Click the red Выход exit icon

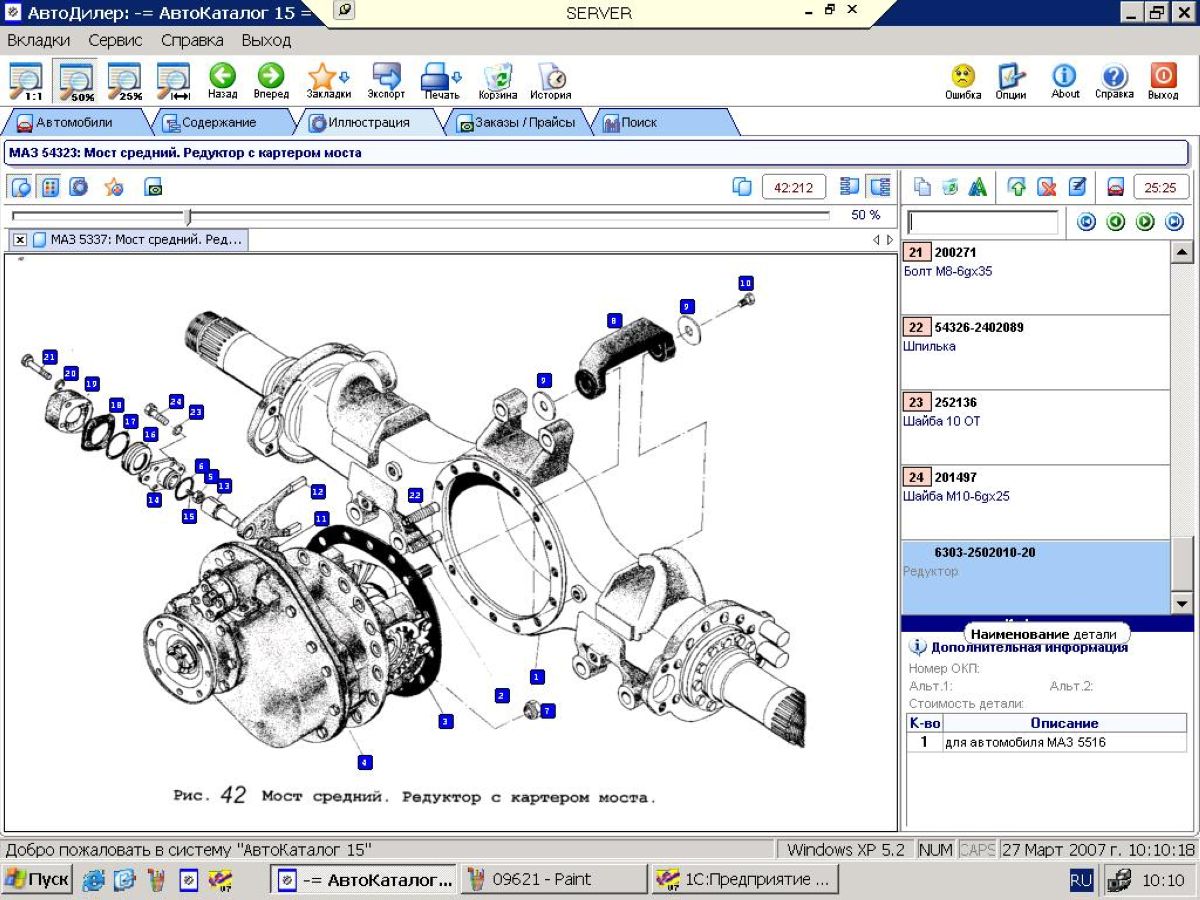pos(1163,82)
